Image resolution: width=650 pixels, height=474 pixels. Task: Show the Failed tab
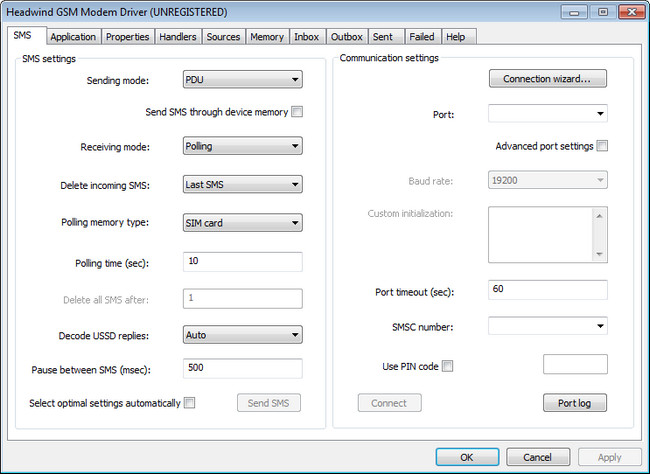pos(422,36)
